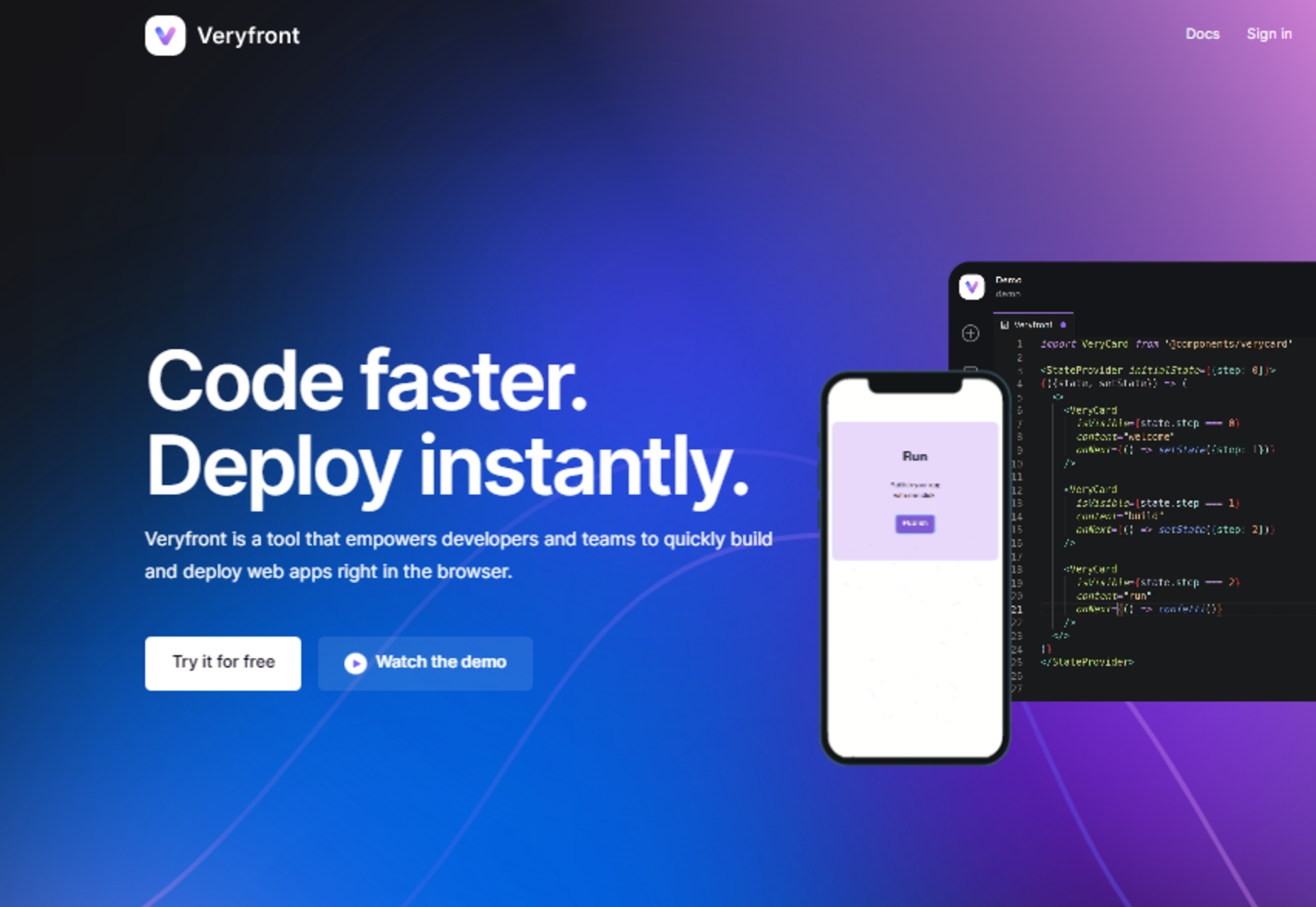Click the content="welcome" code line
1316x907 pixels.
pyautogui.click(x=1125, y=437)
